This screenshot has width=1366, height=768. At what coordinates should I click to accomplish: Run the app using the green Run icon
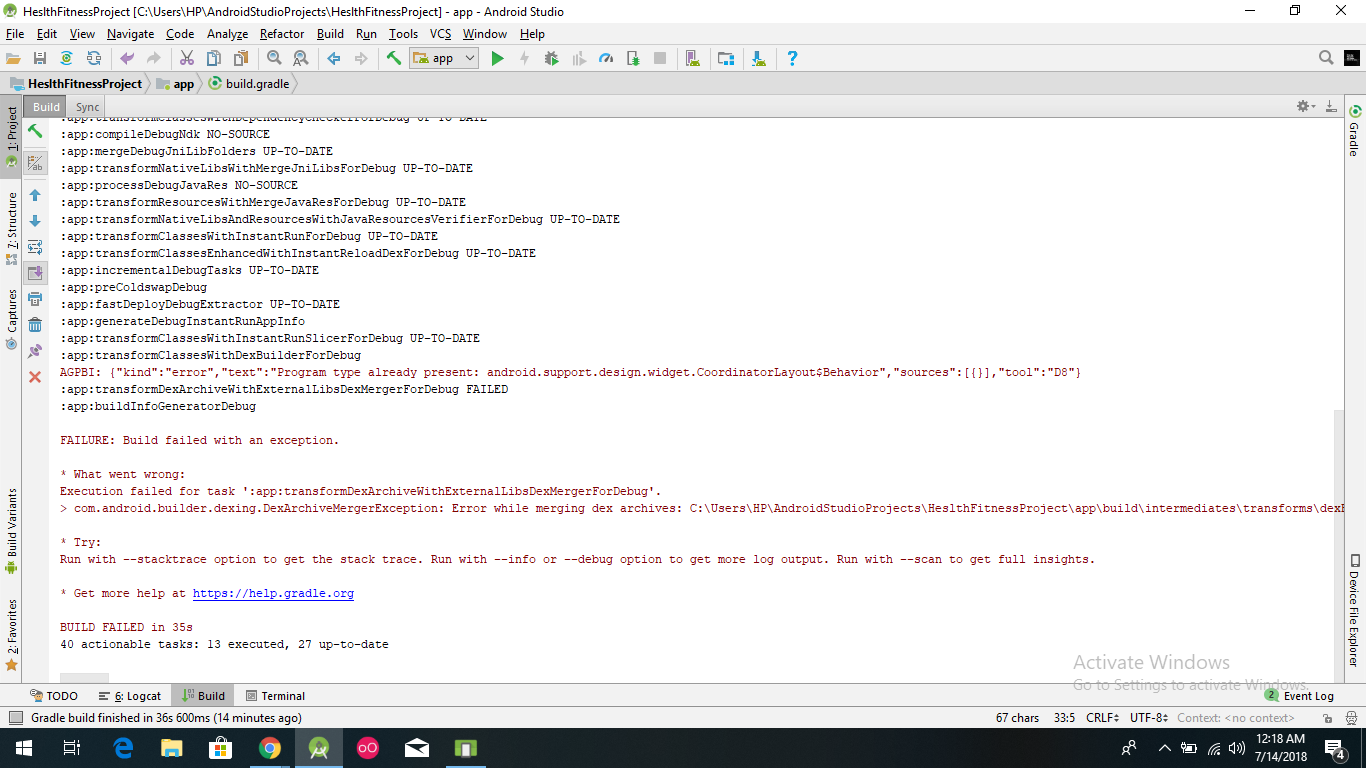497,57
